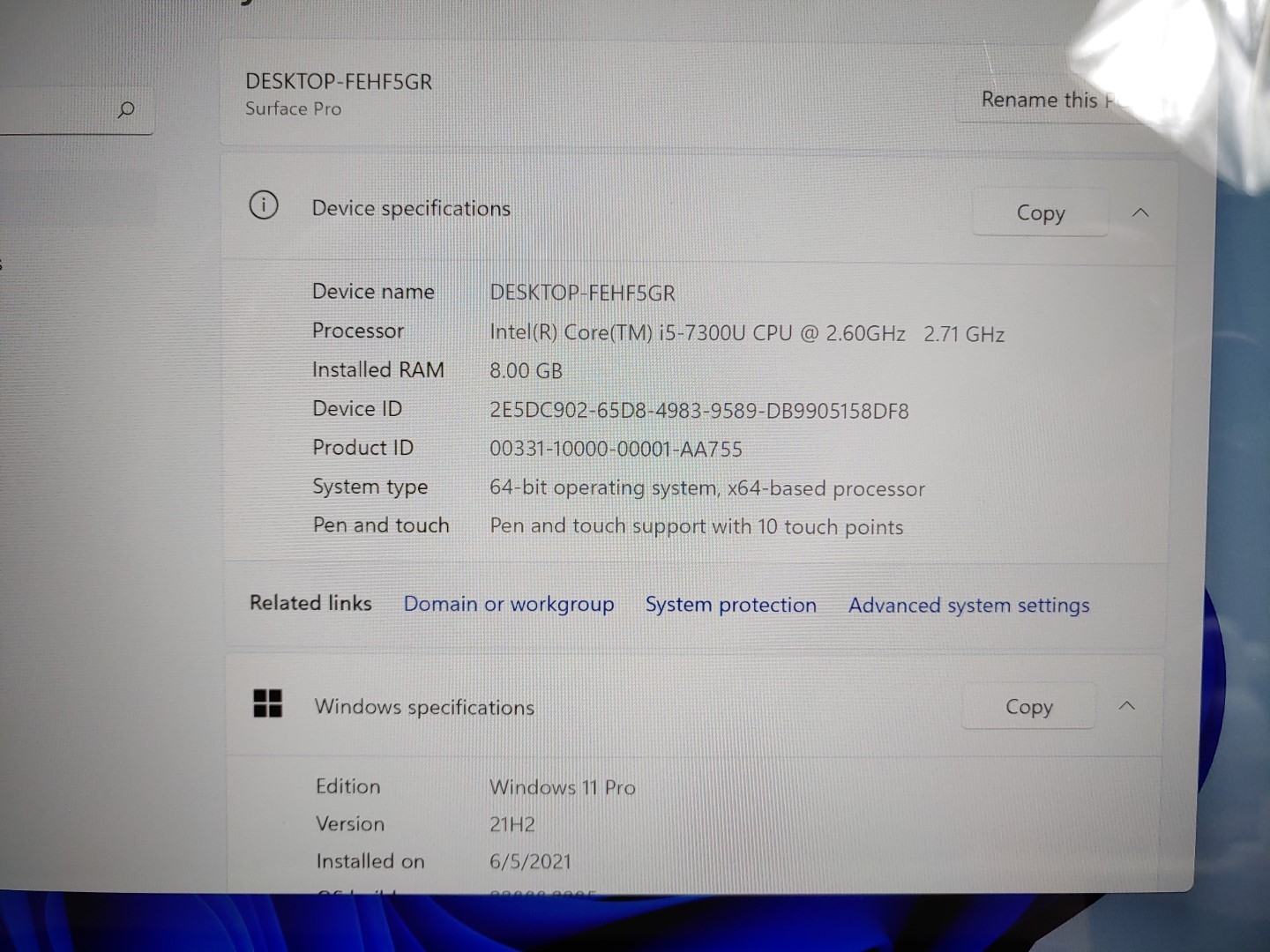Click the Windows logo icon beside Windows specifications
This screenshot has height=952, width=1270.
[267, 703]
